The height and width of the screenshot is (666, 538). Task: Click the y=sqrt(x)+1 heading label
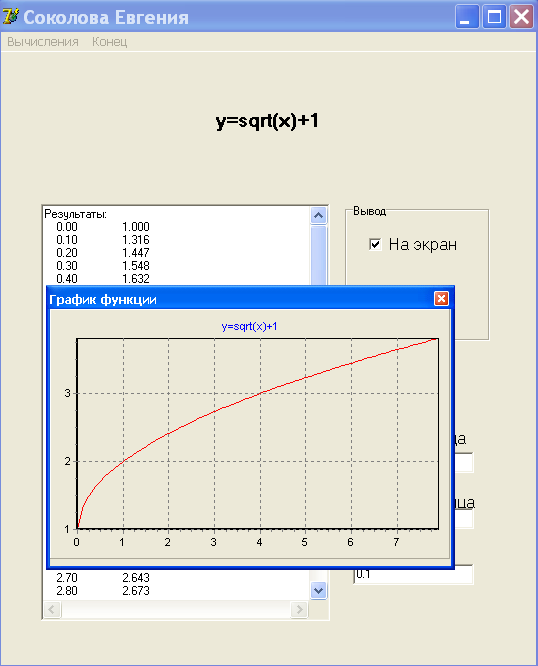point(268,121)
